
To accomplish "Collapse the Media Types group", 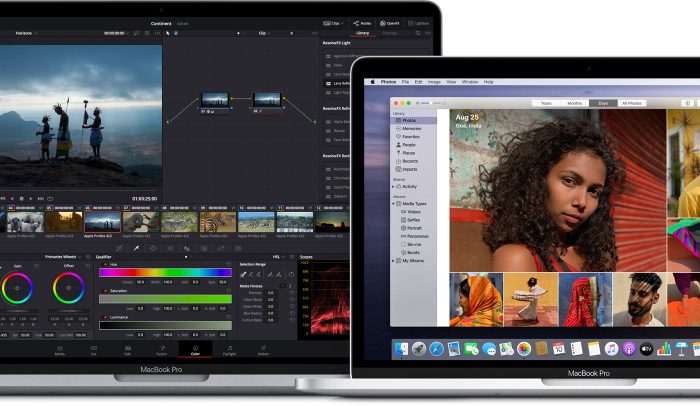I will 393,204.
